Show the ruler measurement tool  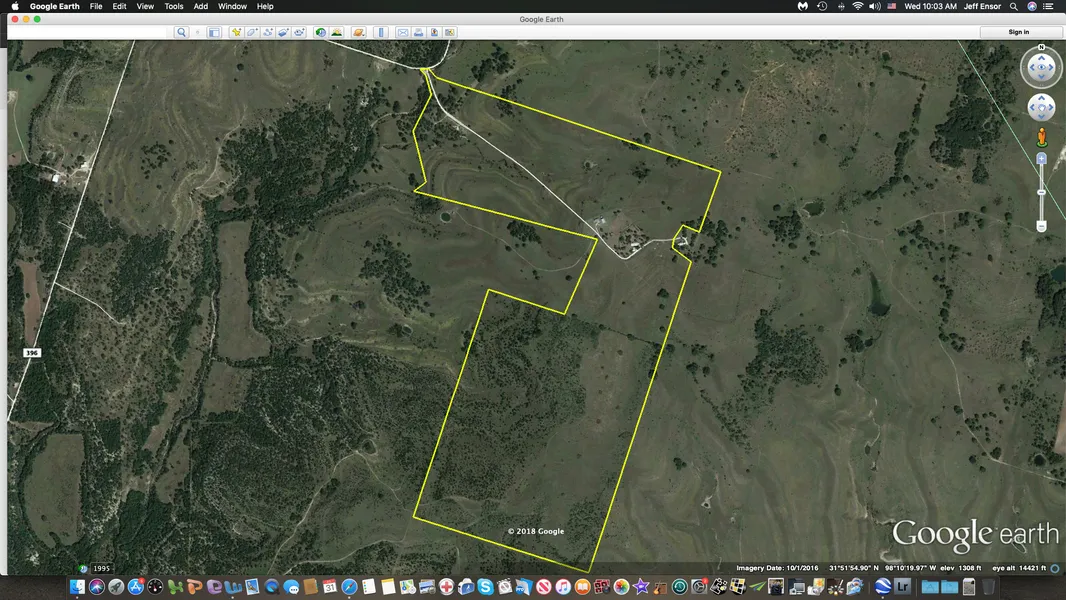[x=381, y=32]
